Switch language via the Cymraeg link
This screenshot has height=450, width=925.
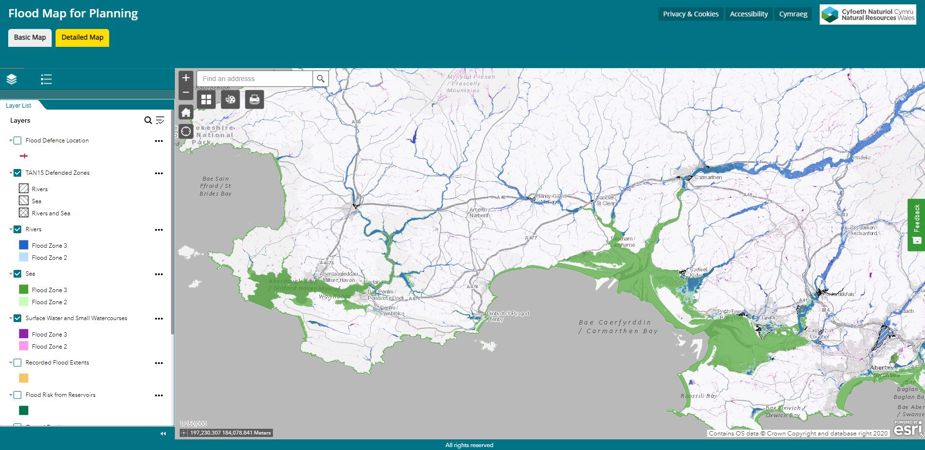click(792, 14)
